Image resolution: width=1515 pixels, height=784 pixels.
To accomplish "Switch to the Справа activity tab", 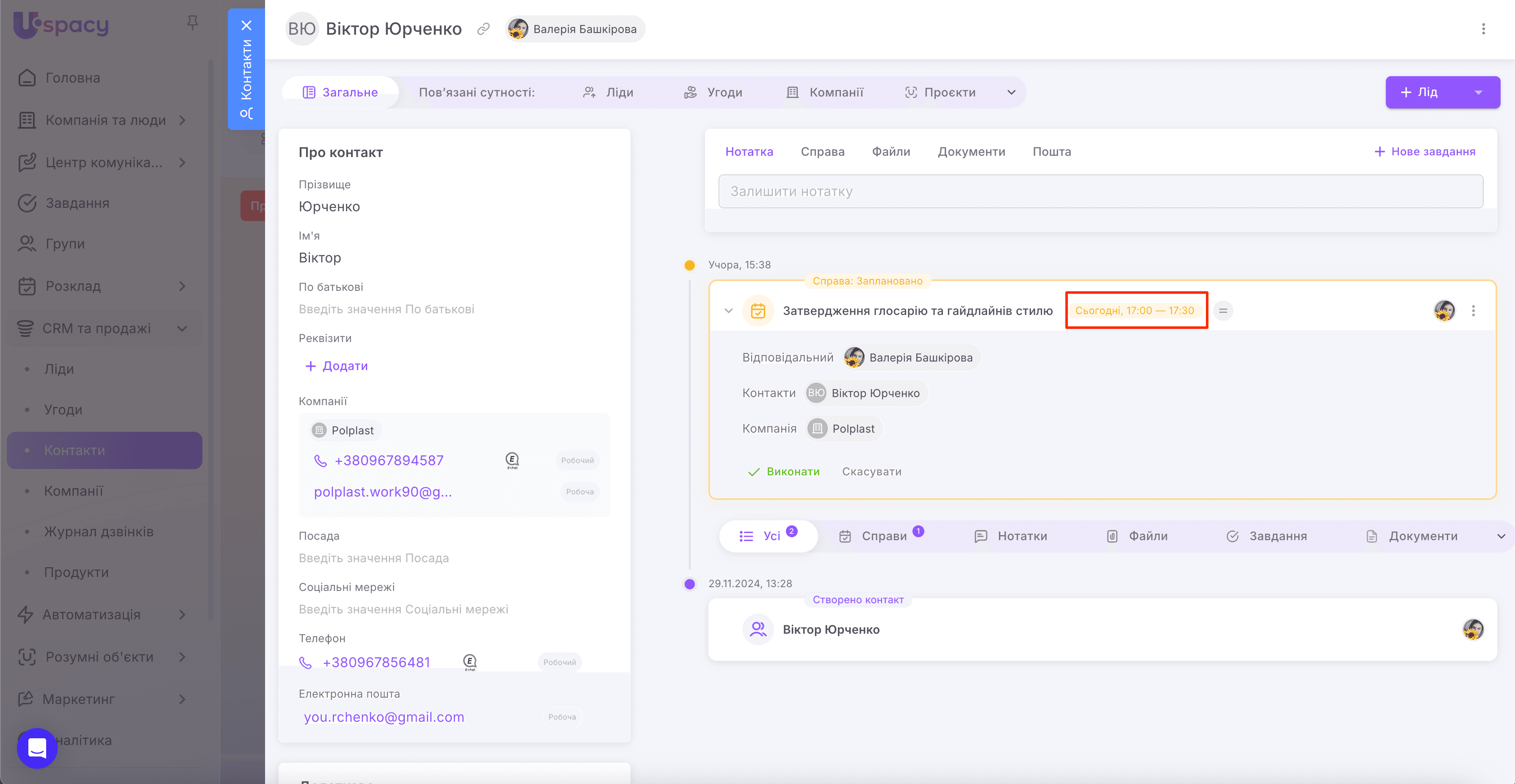I will 823,152.
